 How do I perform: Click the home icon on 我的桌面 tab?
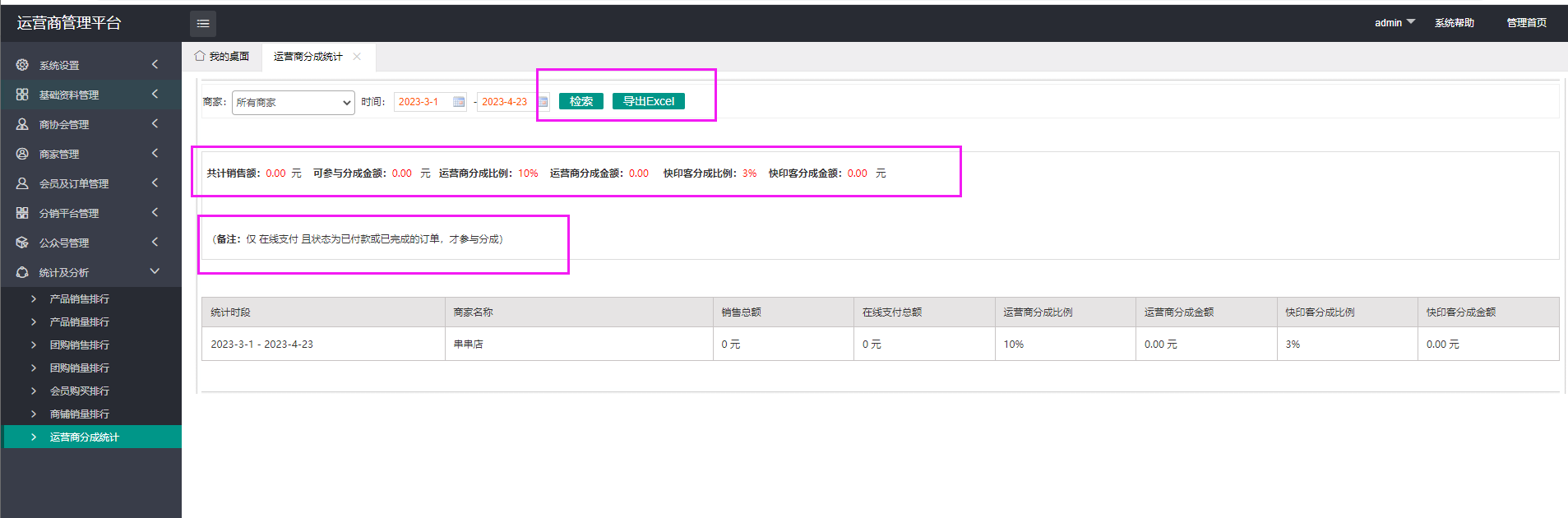200,56
